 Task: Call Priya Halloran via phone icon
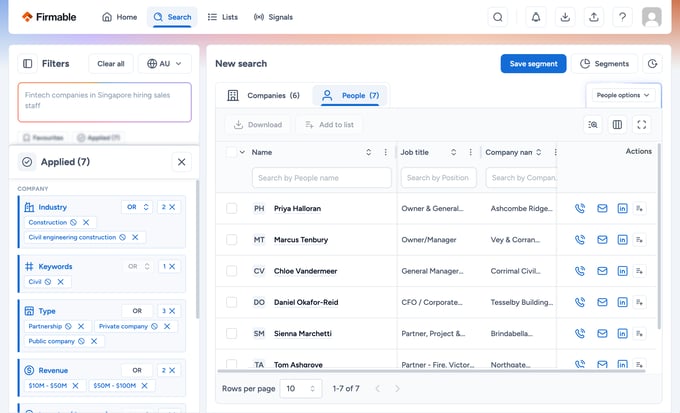coord(580,209)
